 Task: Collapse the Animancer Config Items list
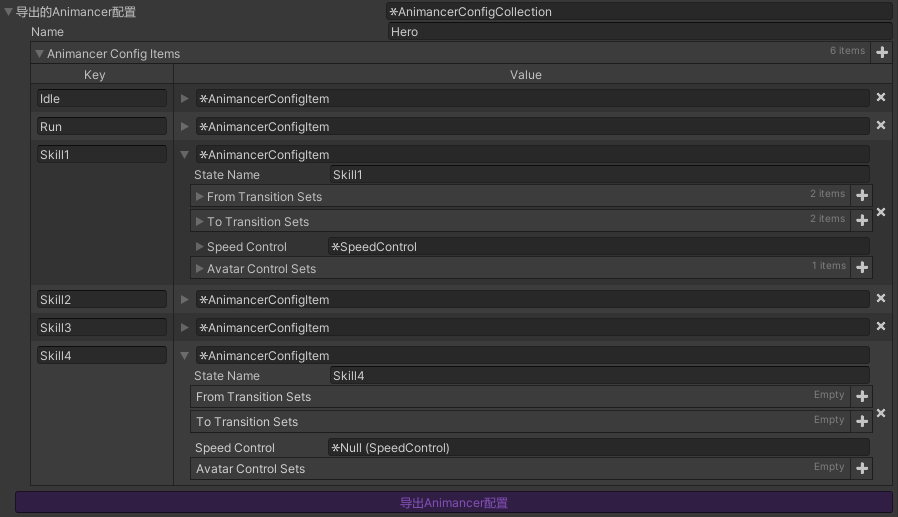(39, 54)
